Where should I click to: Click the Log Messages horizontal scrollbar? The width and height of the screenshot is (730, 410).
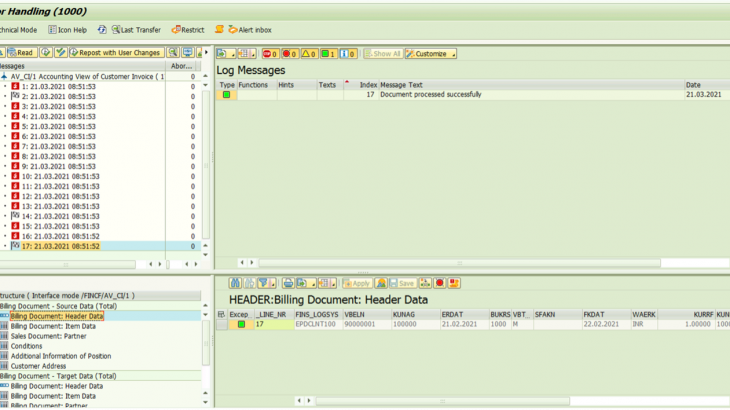coord(460,263)
